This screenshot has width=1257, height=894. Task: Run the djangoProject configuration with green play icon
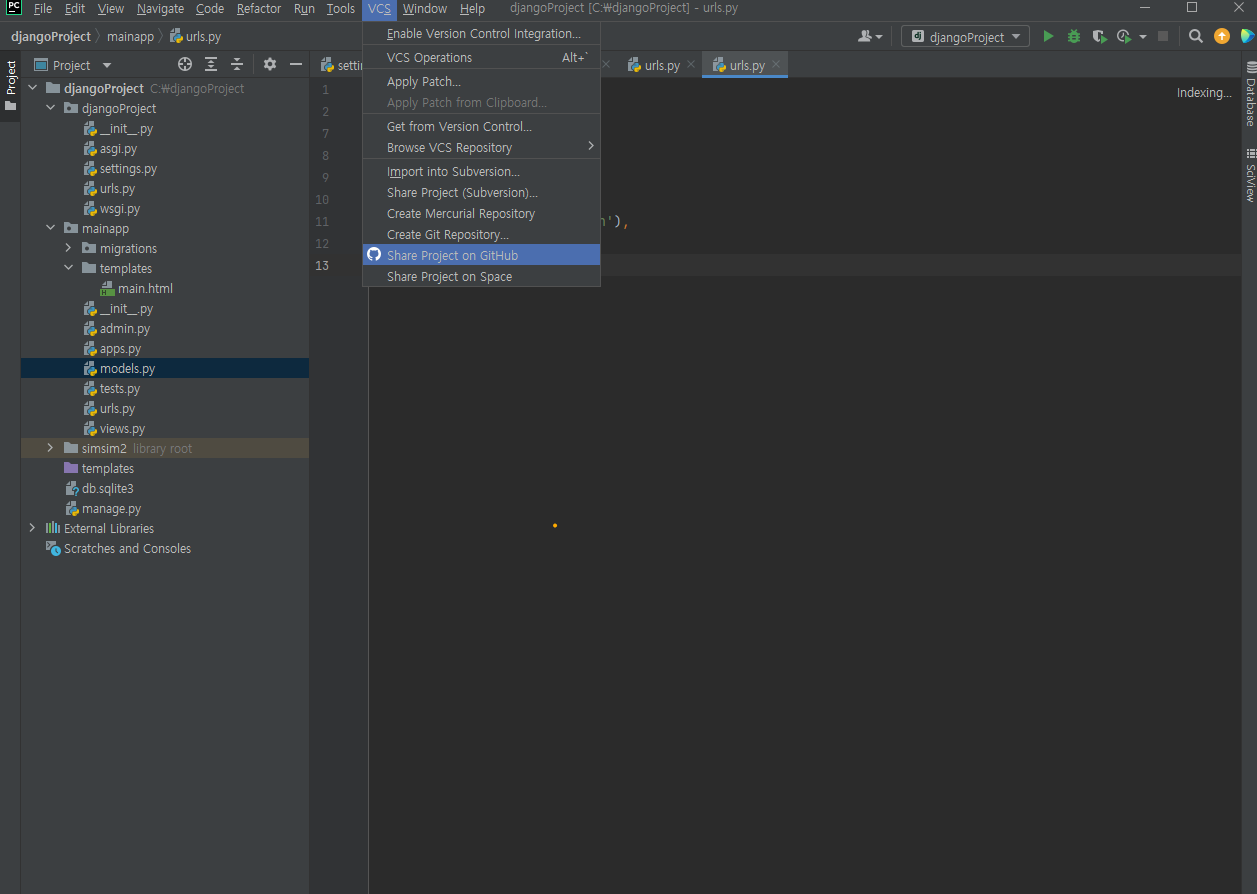pos(1048,36)
